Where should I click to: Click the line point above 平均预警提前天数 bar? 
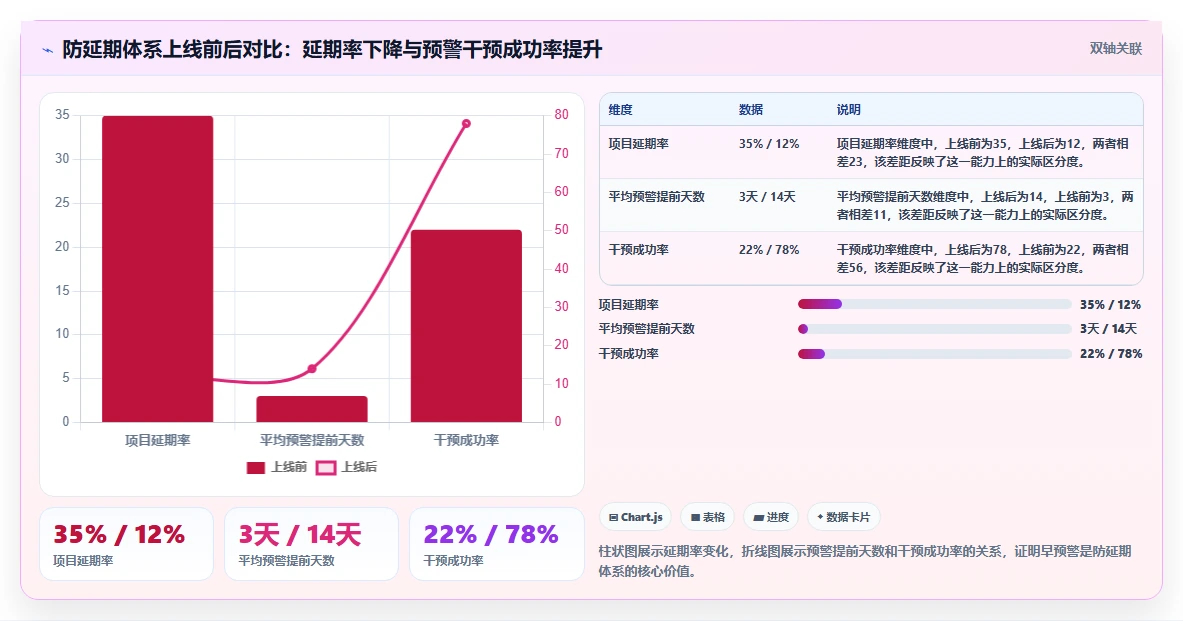[312, 368]
